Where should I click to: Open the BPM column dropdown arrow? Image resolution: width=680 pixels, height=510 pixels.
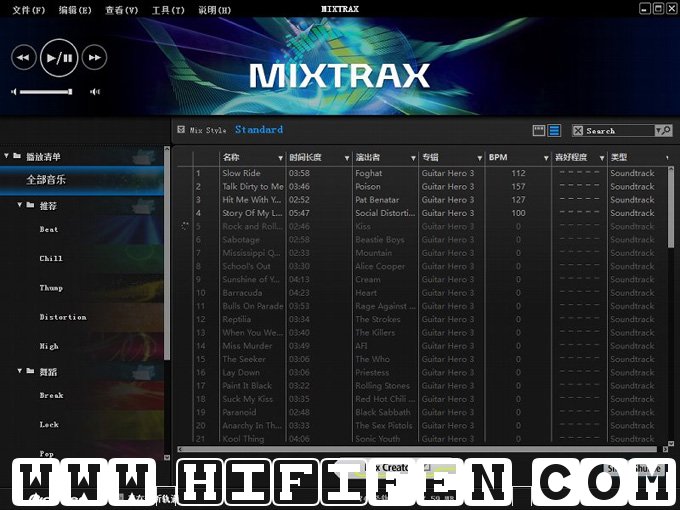click(546, 158)
